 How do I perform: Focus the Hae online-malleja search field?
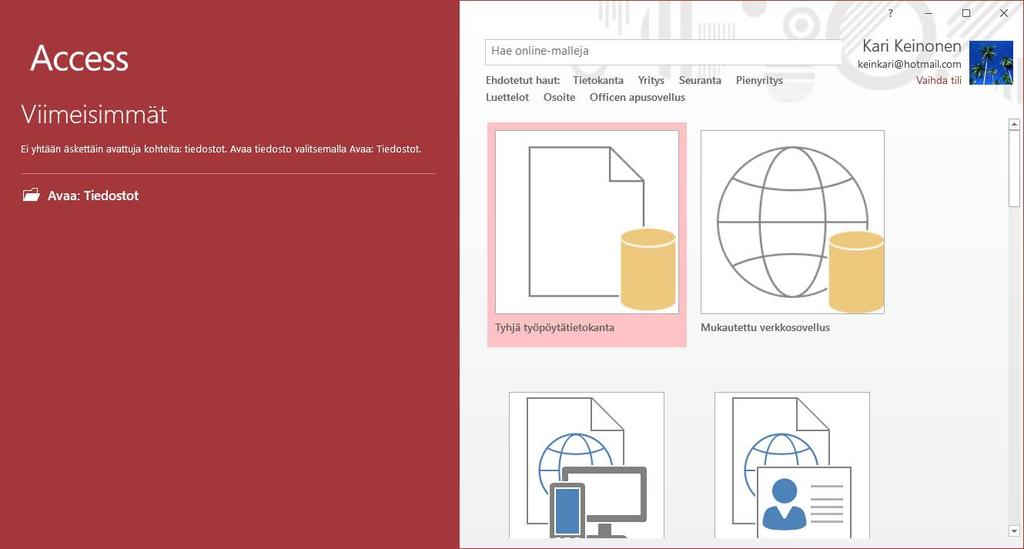click(663, 52)
